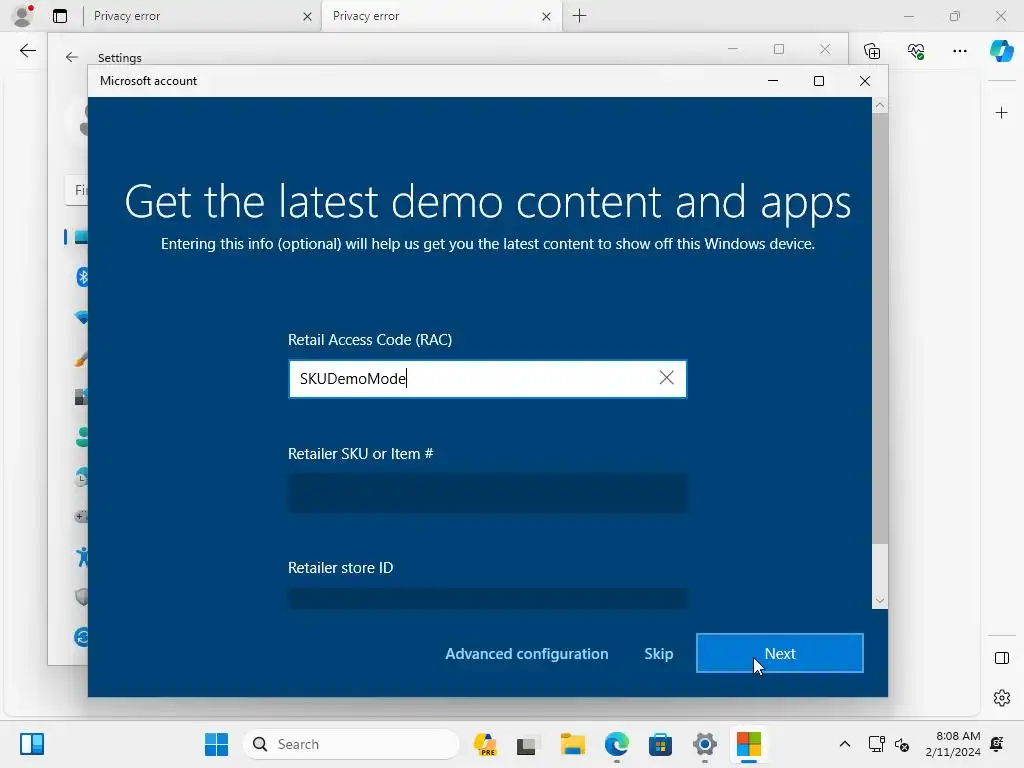The height and width of the screenshot is (768, 1024).
Task: Show hidden system tray icons
Action: click(844, 744)
